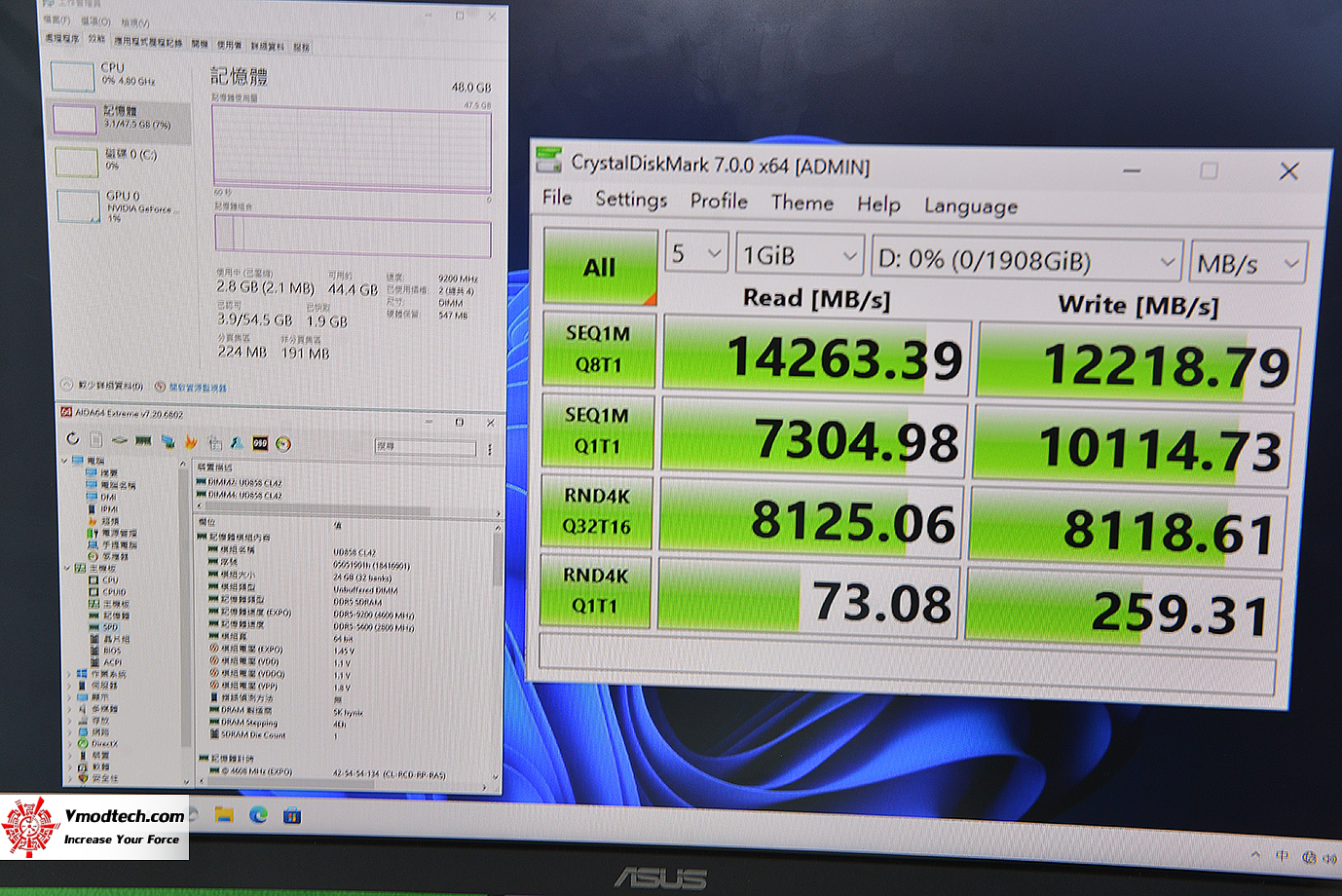The height and width of the screenshot is (896, 1342).
Task: Open Microsoft Store from the taskbar
Action: coord(292,815)
